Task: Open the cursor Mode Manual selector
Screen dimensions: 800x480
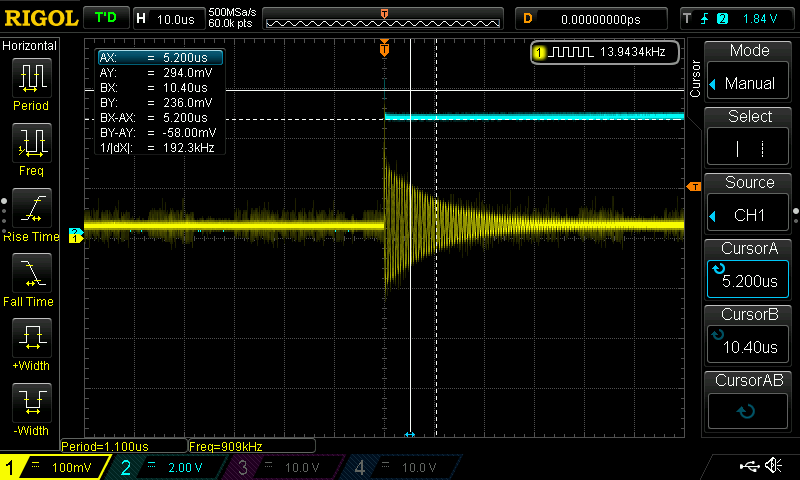Action: (x=749, y=73)
